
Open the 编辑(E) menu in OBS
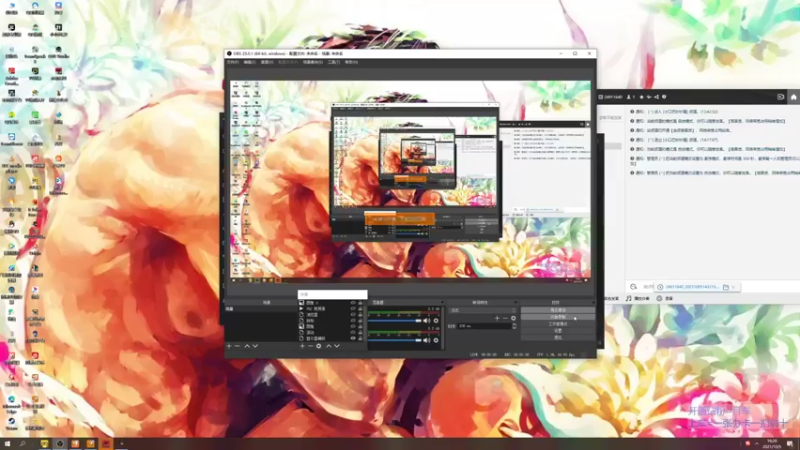tap(249, 62)
